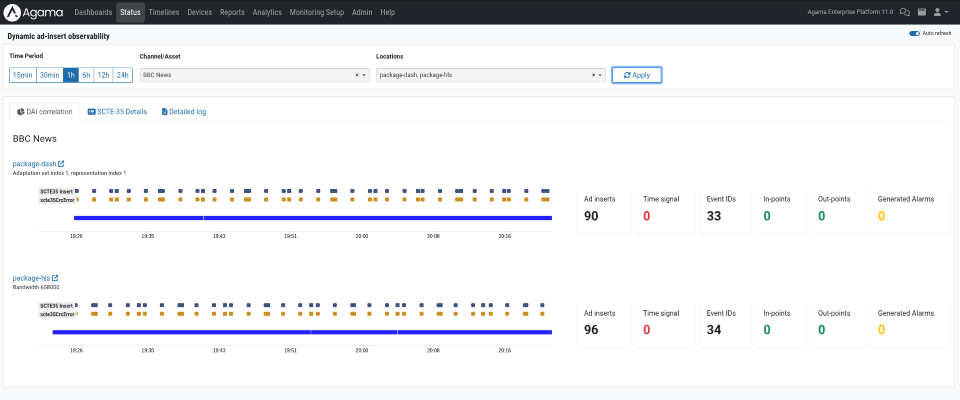
Task: Expand the Channel/Asset dropdown
Action: click(x=364, y=75)
